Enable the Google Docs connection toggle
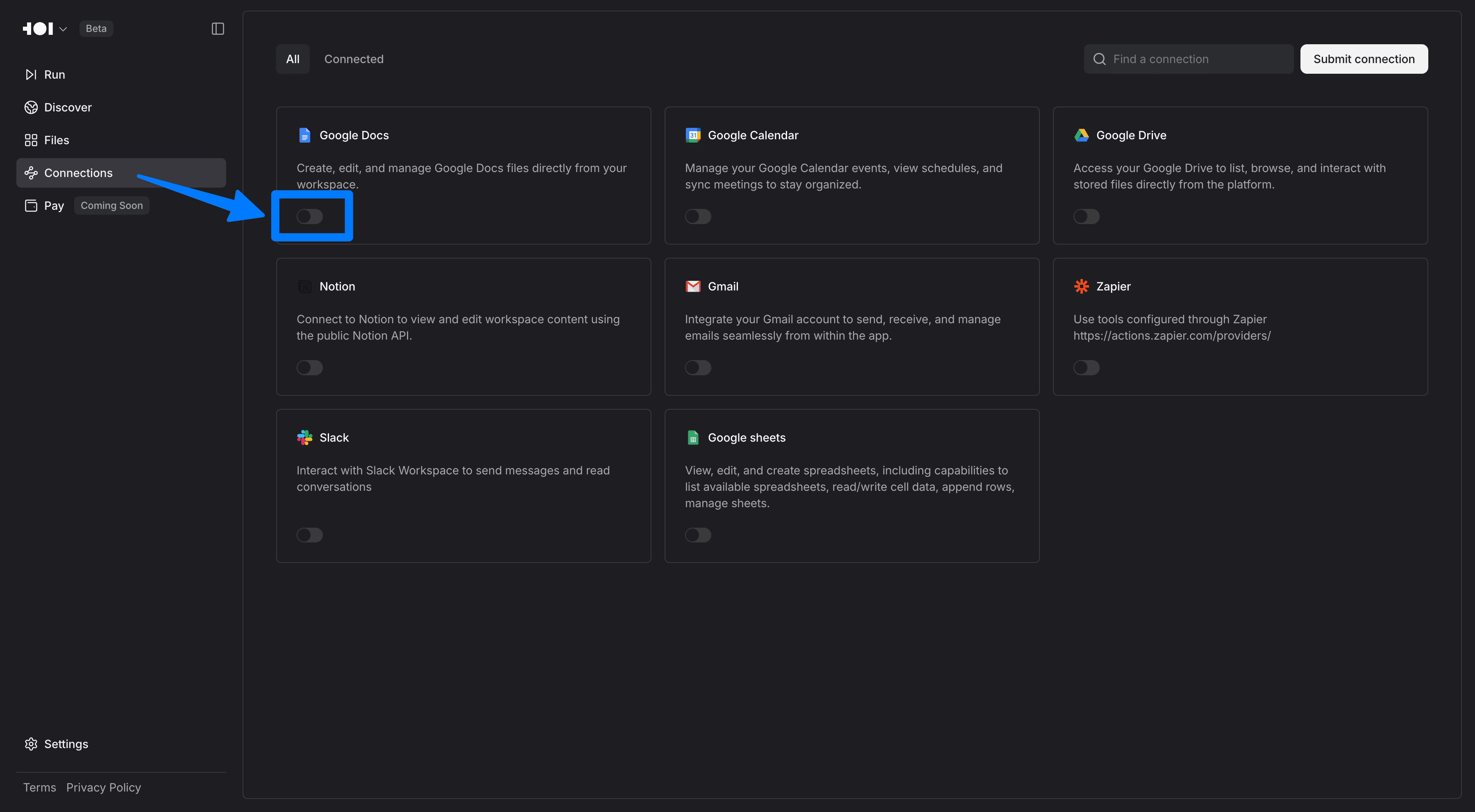Image resolution: width=1475 pixels, height=812 pixels. point(310,216)
